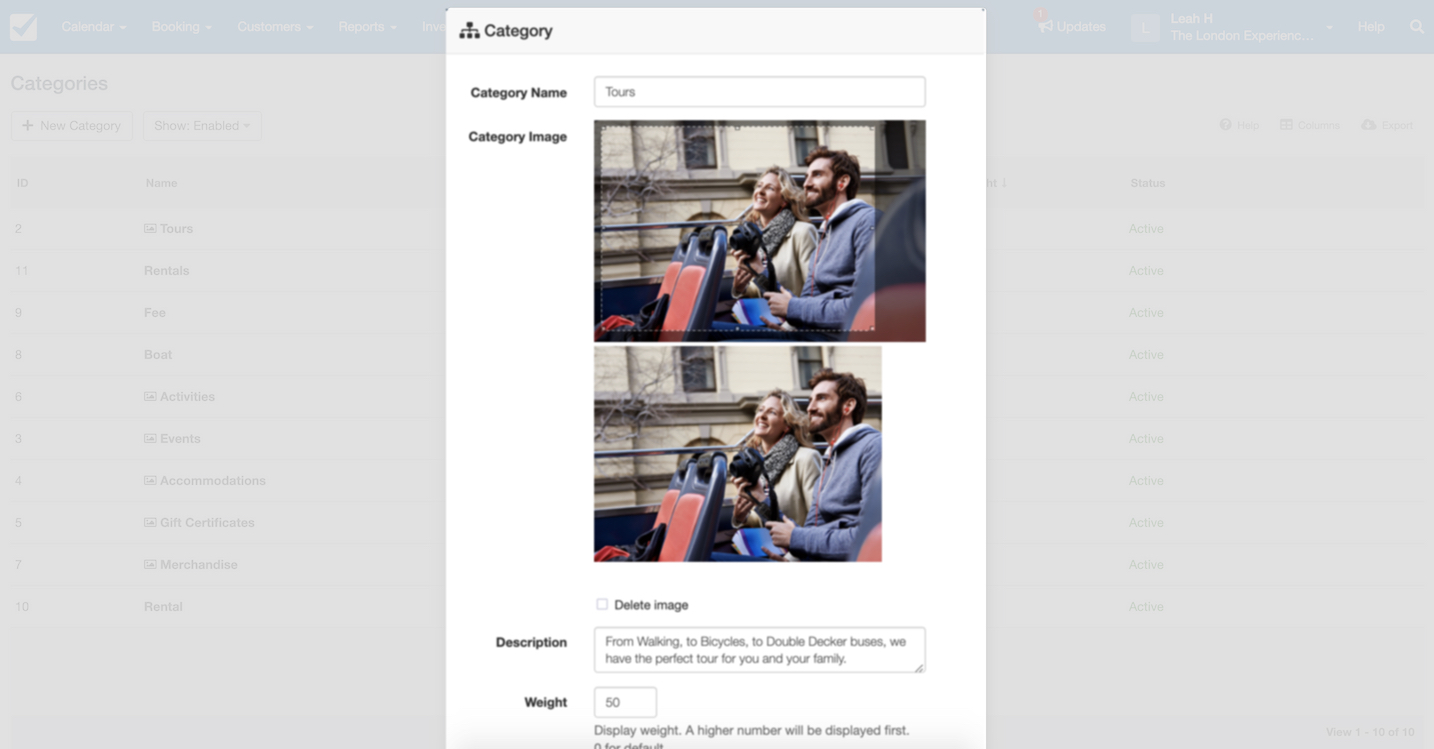Expand the Leah H account dropdown

tap(1251, 27)
